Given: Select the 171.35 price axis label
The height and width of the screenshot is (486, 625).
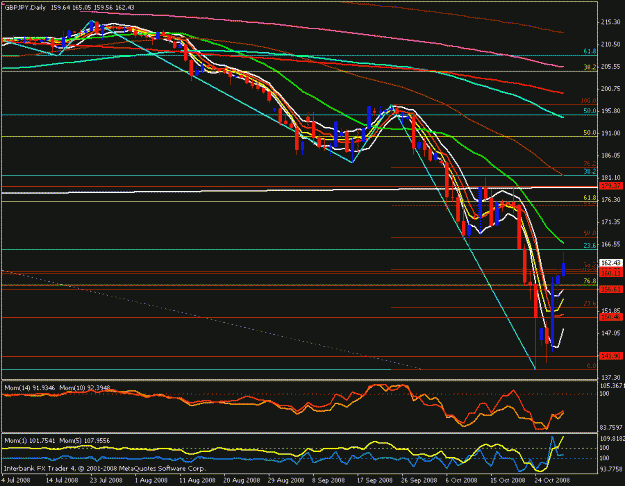Looking at the screenshot, I should (610, 222).
